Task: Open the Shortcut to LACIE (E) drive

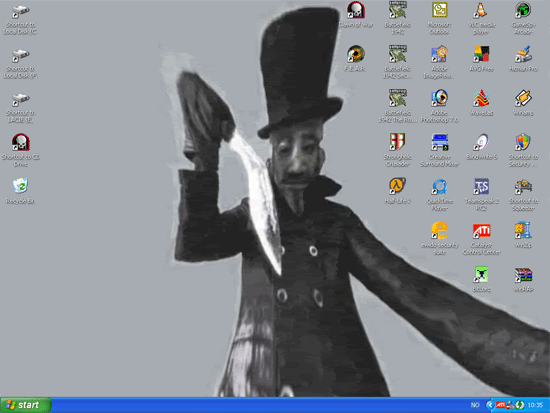Action: (21, 100)
